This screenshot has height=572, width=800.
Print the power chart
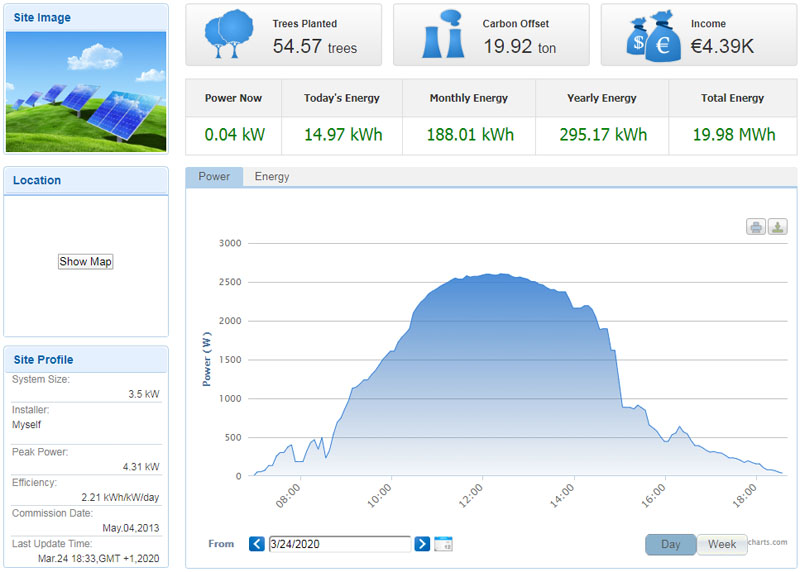[756, 227]
